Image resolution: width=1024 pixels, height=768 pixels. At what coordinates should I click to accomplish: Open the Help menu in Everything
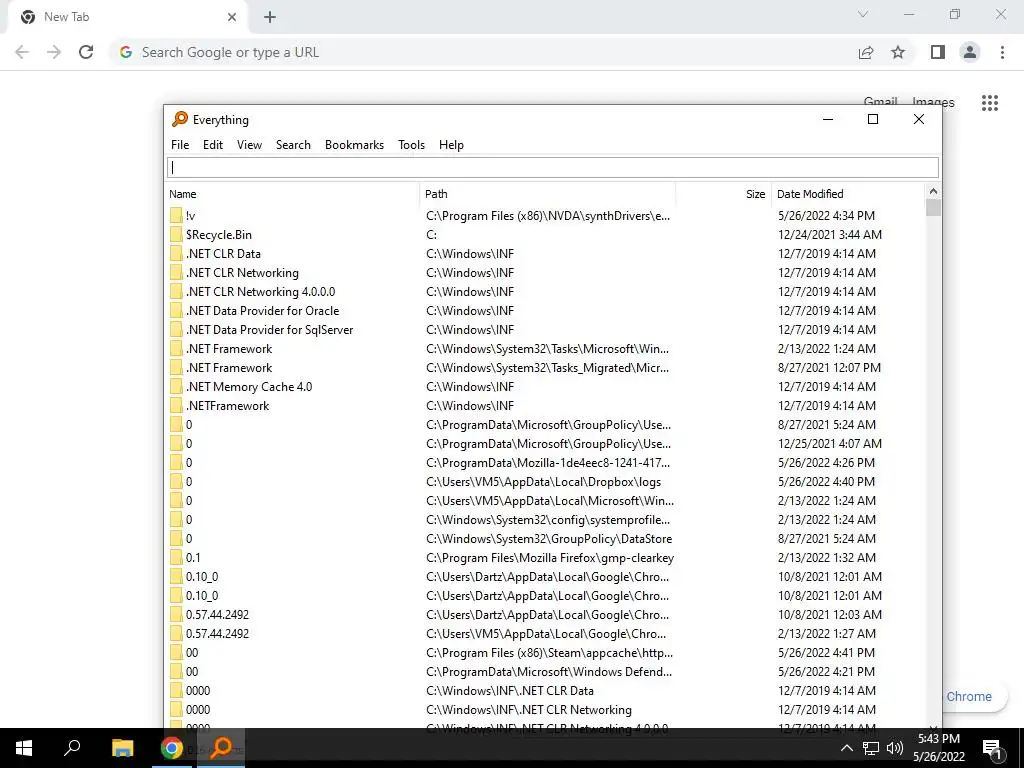click(451, 145)
